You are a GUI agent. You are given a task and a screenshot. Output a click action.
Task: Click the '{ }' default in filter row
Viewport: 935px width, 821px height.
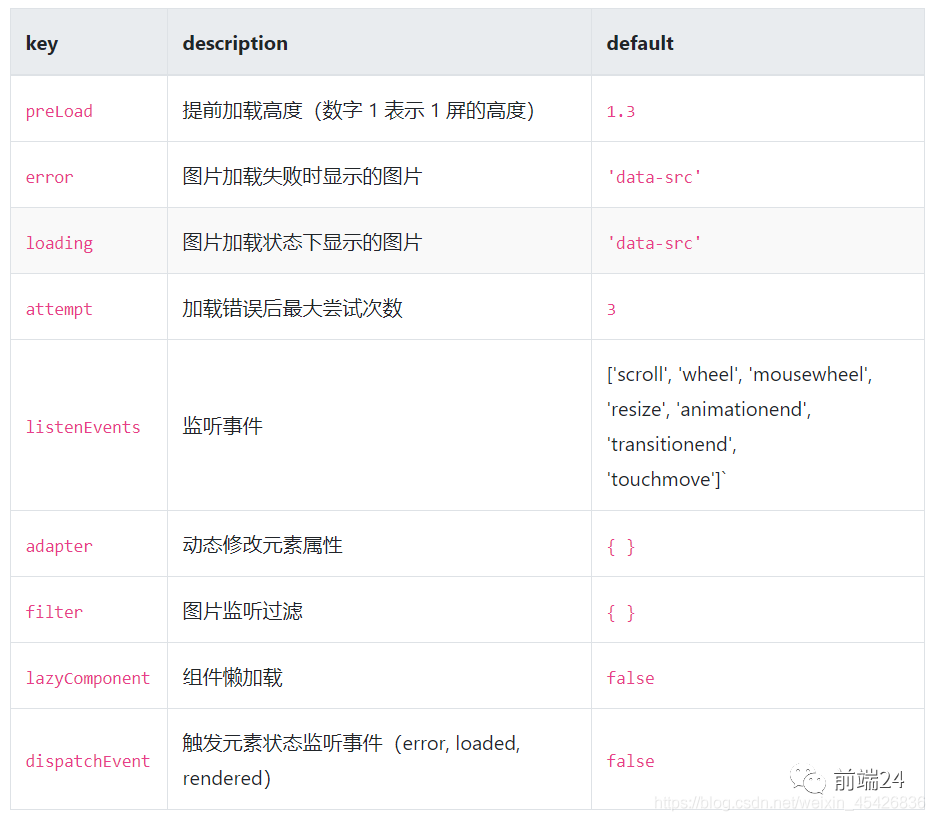click(621, 612)
